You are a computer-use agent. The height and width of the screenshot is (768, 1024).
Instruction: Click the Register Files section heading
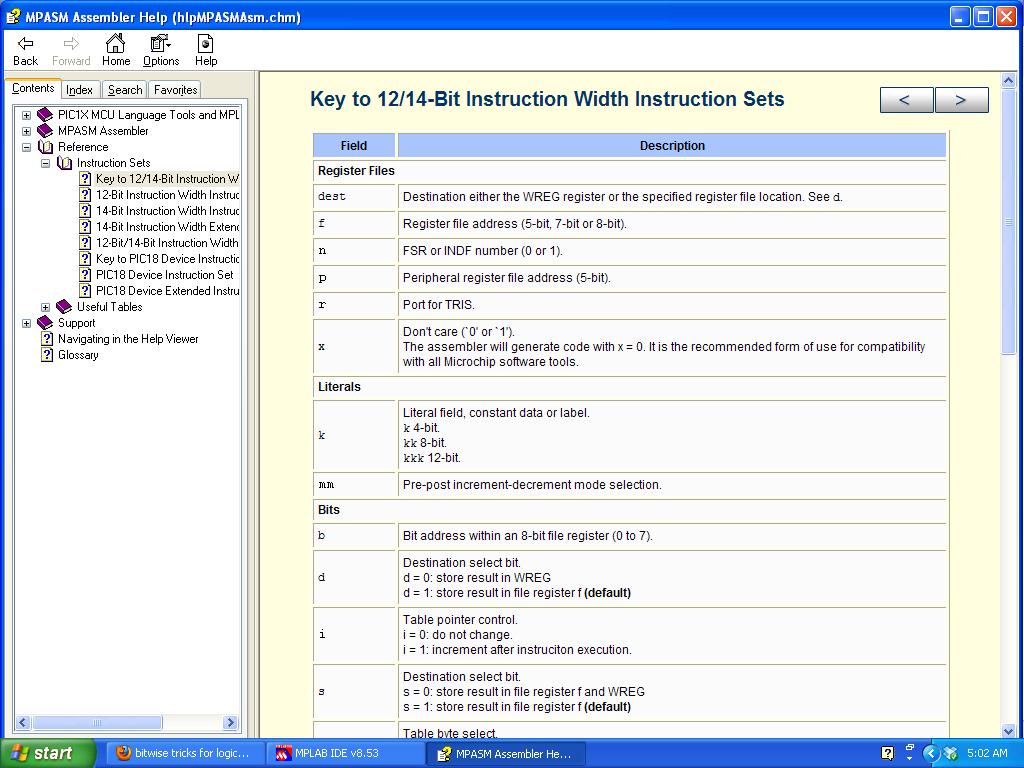[357, 171]
